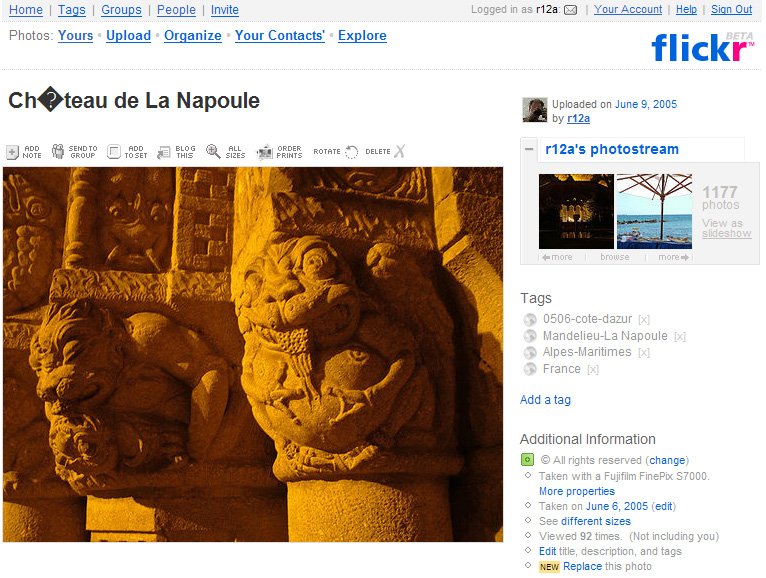
Task: Click the Add to Set icon
Action: (x=114, y=152)
